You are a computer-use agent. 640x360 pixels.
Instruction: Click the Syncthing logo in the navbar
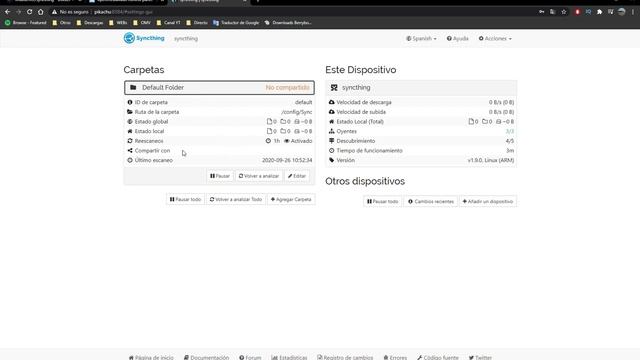(144, 38)
